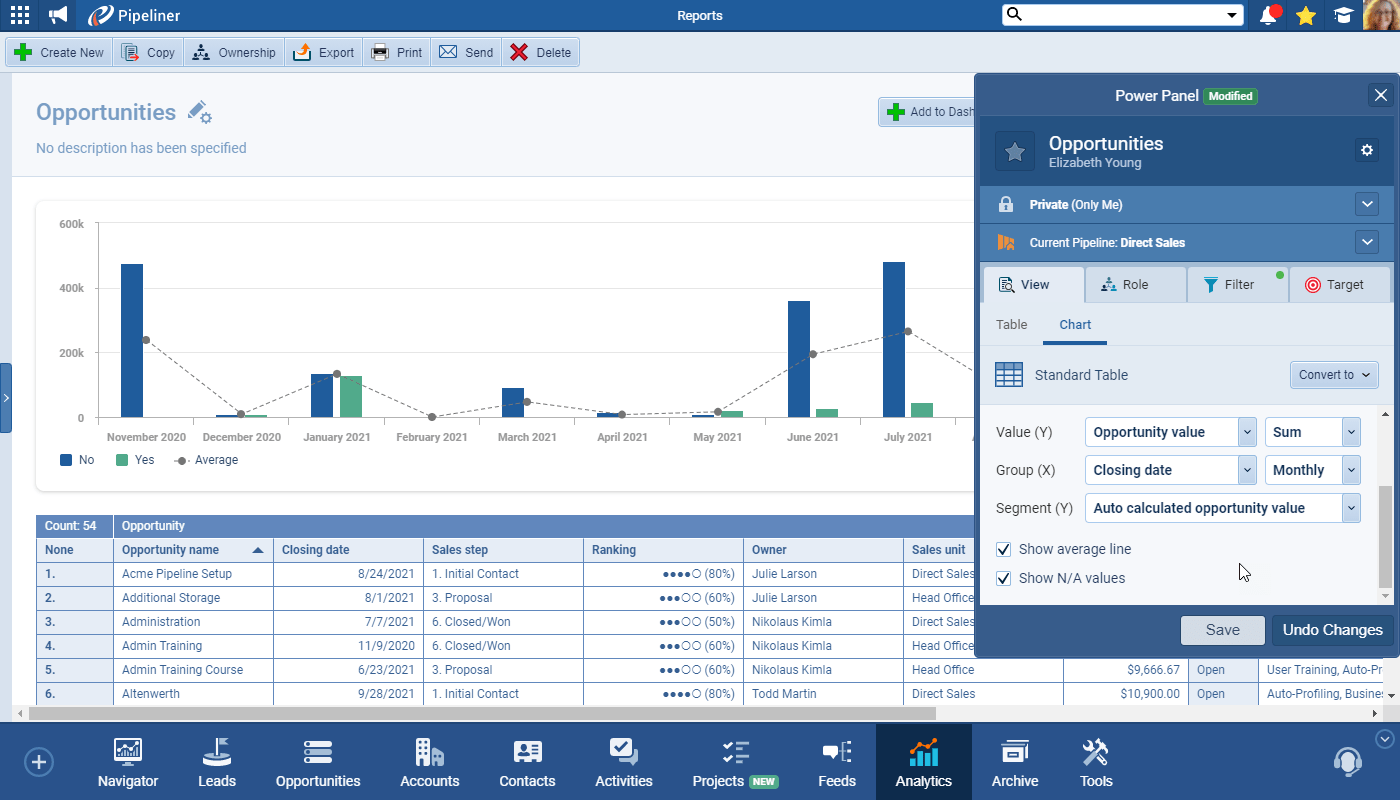Screen dimensions: 1400x800
Task: Click Undo Changes
Action: [1331, 630]
